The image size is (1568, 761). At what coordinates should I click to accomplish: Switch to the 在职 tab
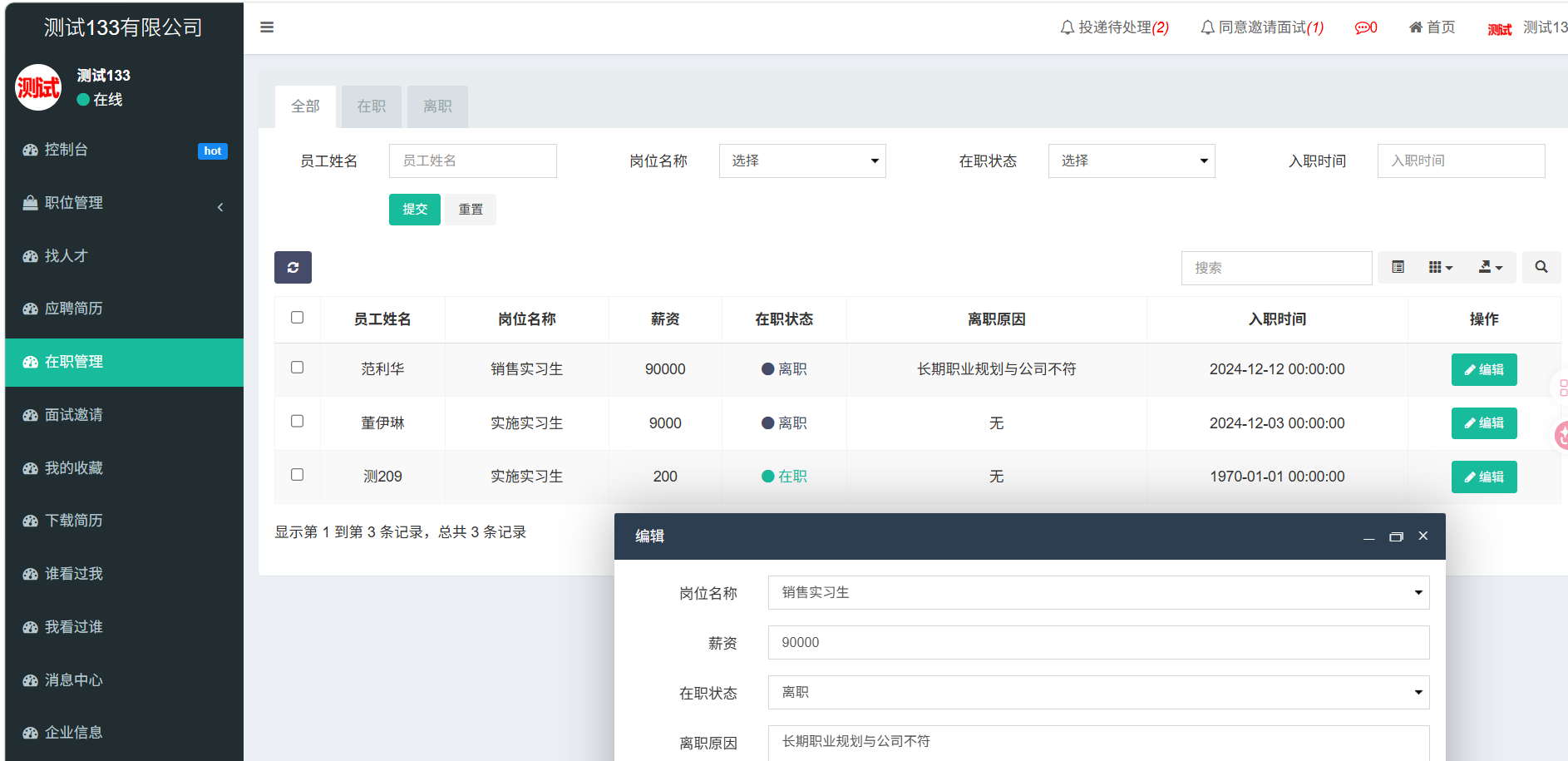click(371, 106)
